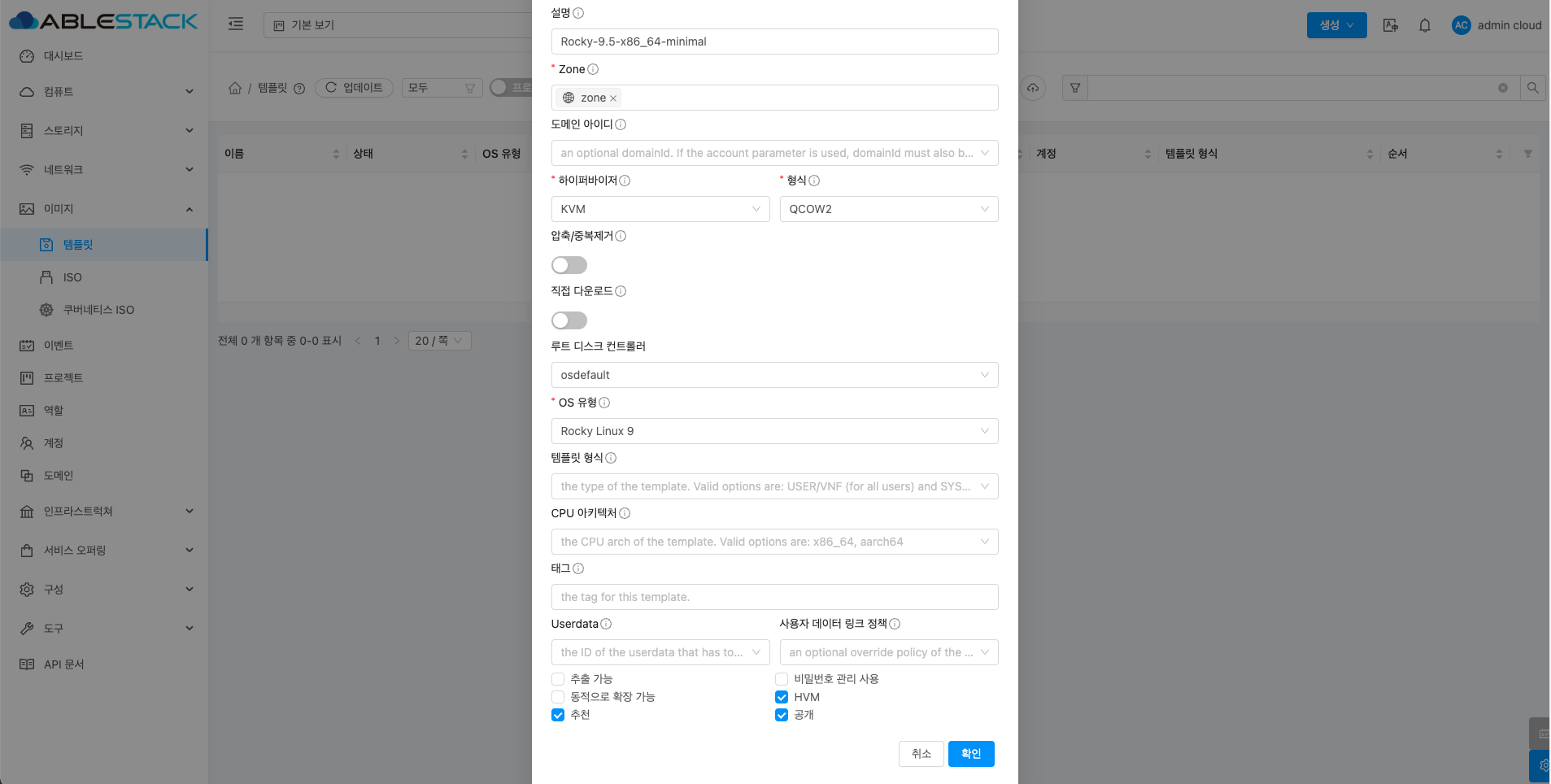This screenshot has height=784, width=1551.
Task: Show info tooltip for 템플릿 형식
Action: pos(611,458)
